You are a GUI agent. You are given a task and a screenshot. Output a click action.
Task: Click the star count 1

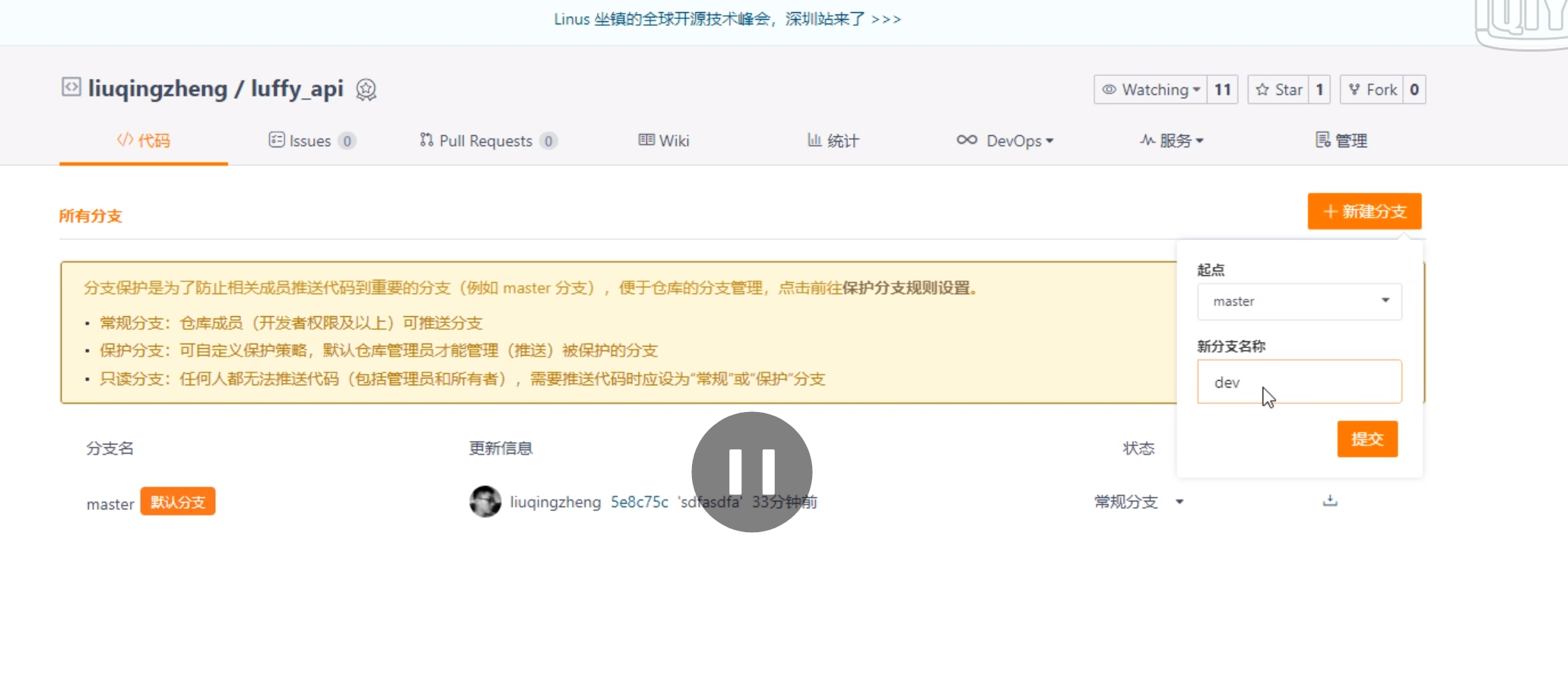coord(1319,90)
